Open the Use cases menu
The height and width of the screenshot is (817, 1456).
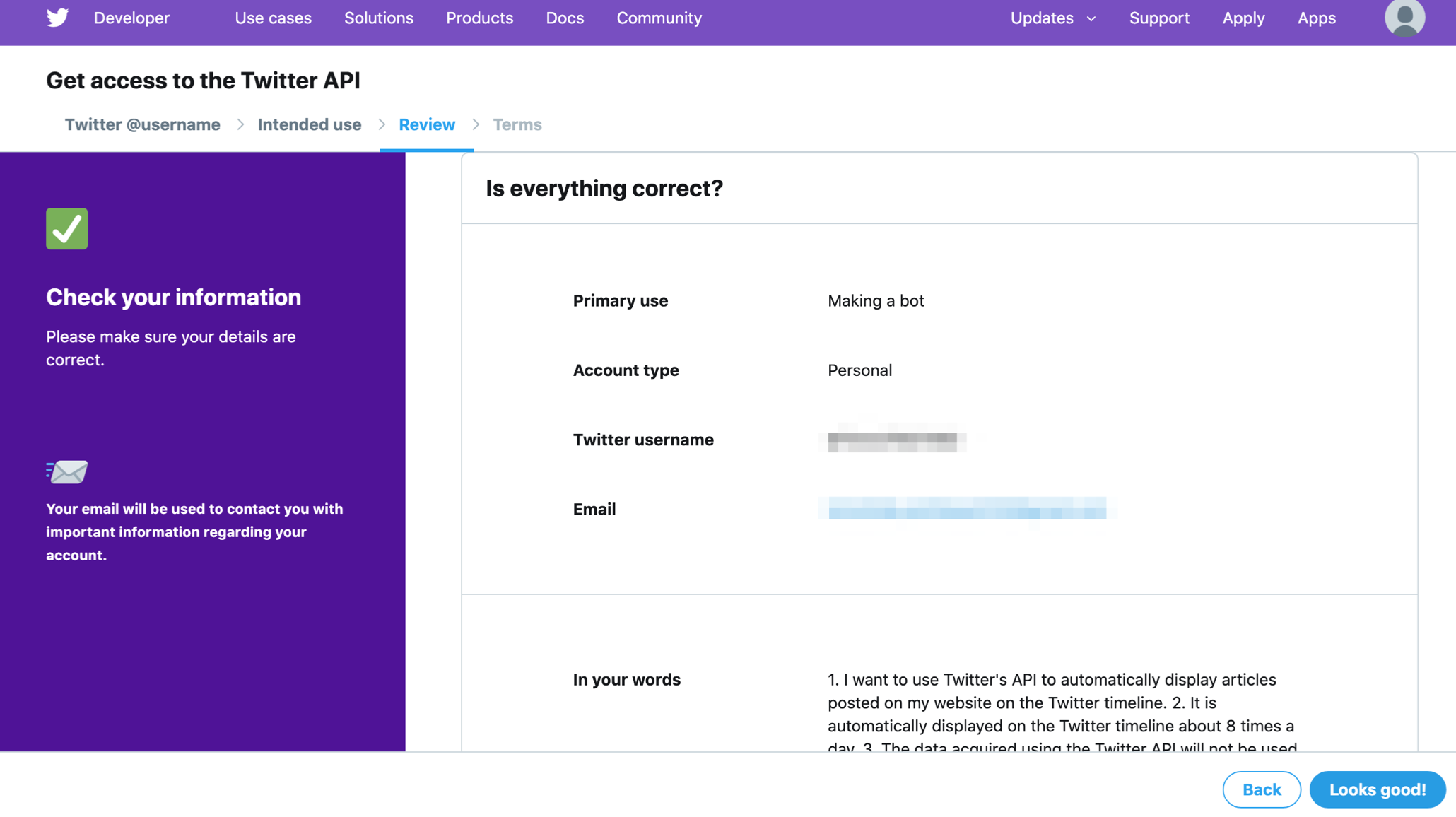(x=273, y=18)
